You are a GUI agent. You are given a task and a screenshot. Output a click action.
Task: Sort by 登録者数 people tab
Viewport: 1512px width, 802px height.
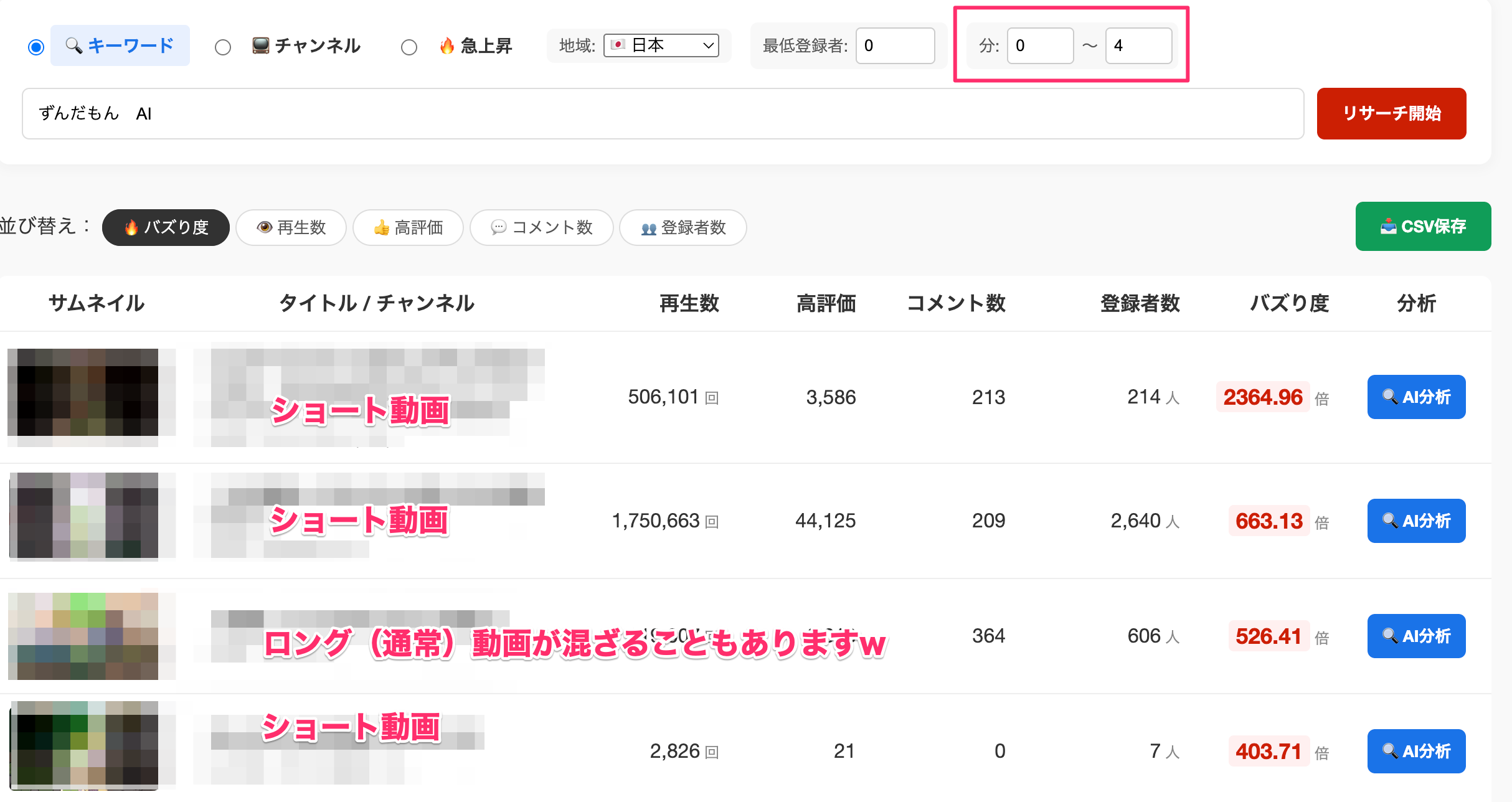(x=683, y=227)
